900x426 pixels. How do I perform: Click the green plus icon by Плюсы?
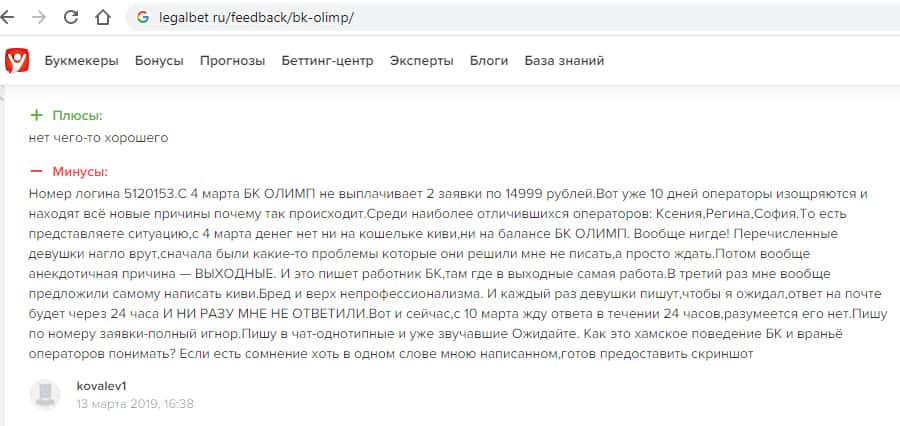coord(37,116)
